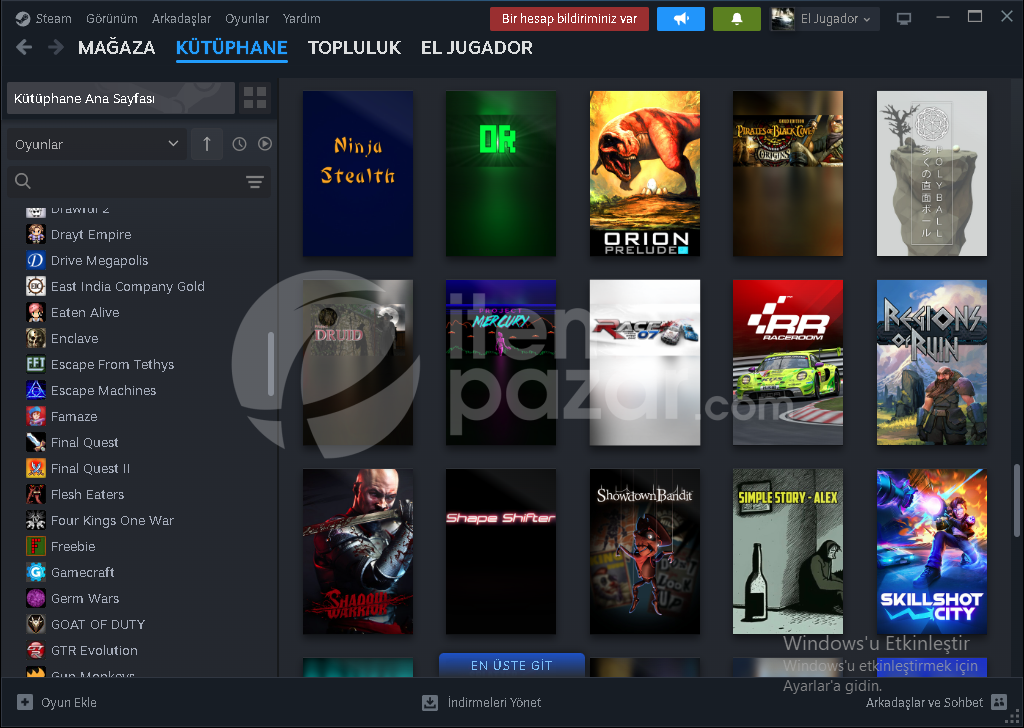The width and height of the screenshot is (1024, 728).
Task: Open İndirmeleri Yönet
Action: coord(482,703)
